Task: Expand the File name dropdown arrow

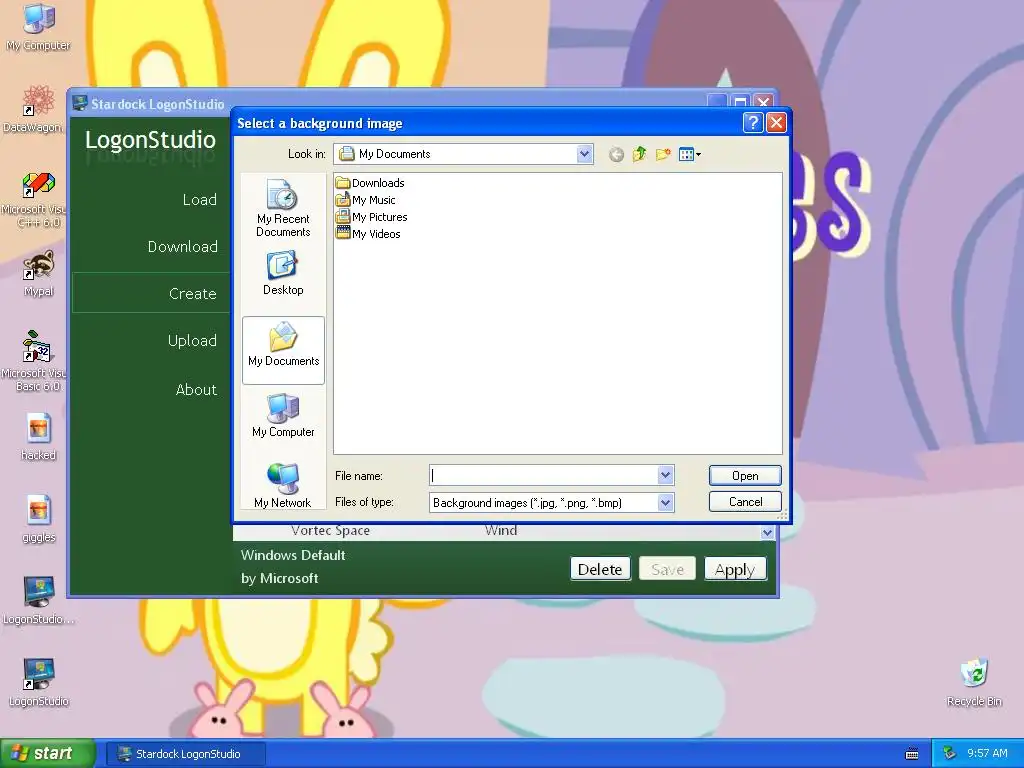Action: click(x=665, y=475)
